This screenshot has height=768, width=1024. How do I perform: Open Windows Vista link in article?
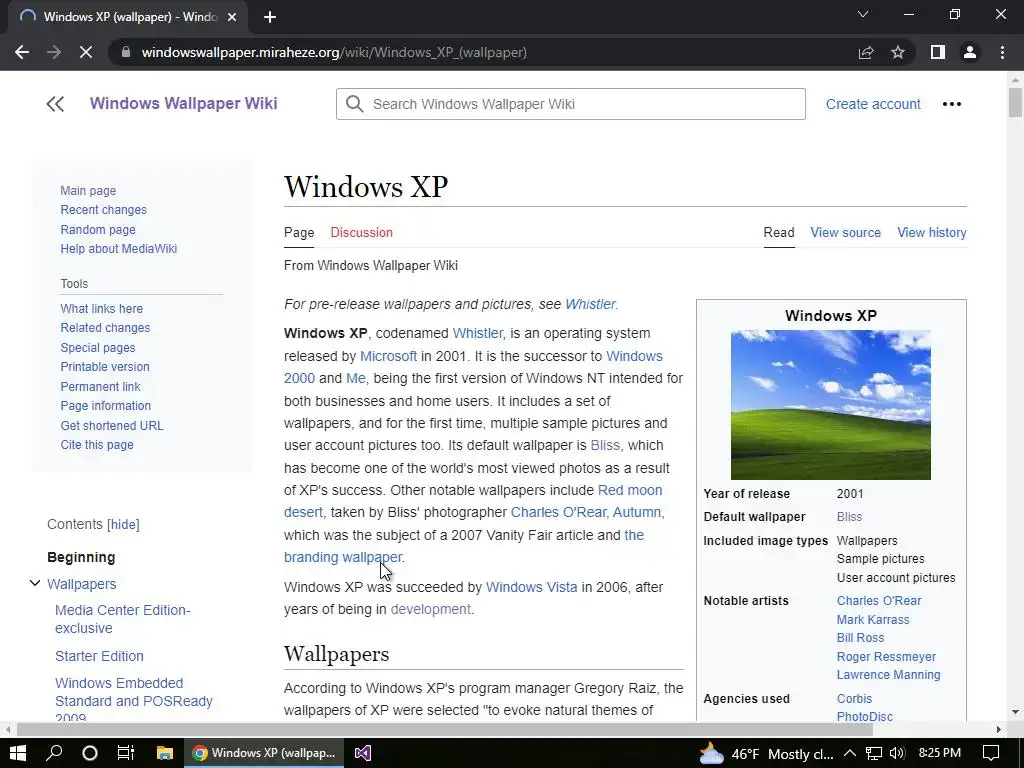tap(532, 587)
